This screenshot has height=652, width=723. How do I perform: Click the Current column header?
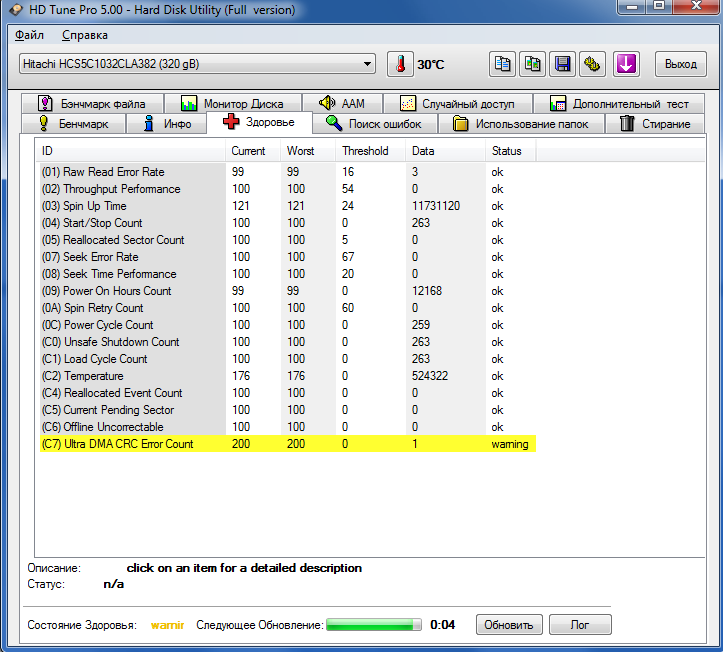pos(253,151)
